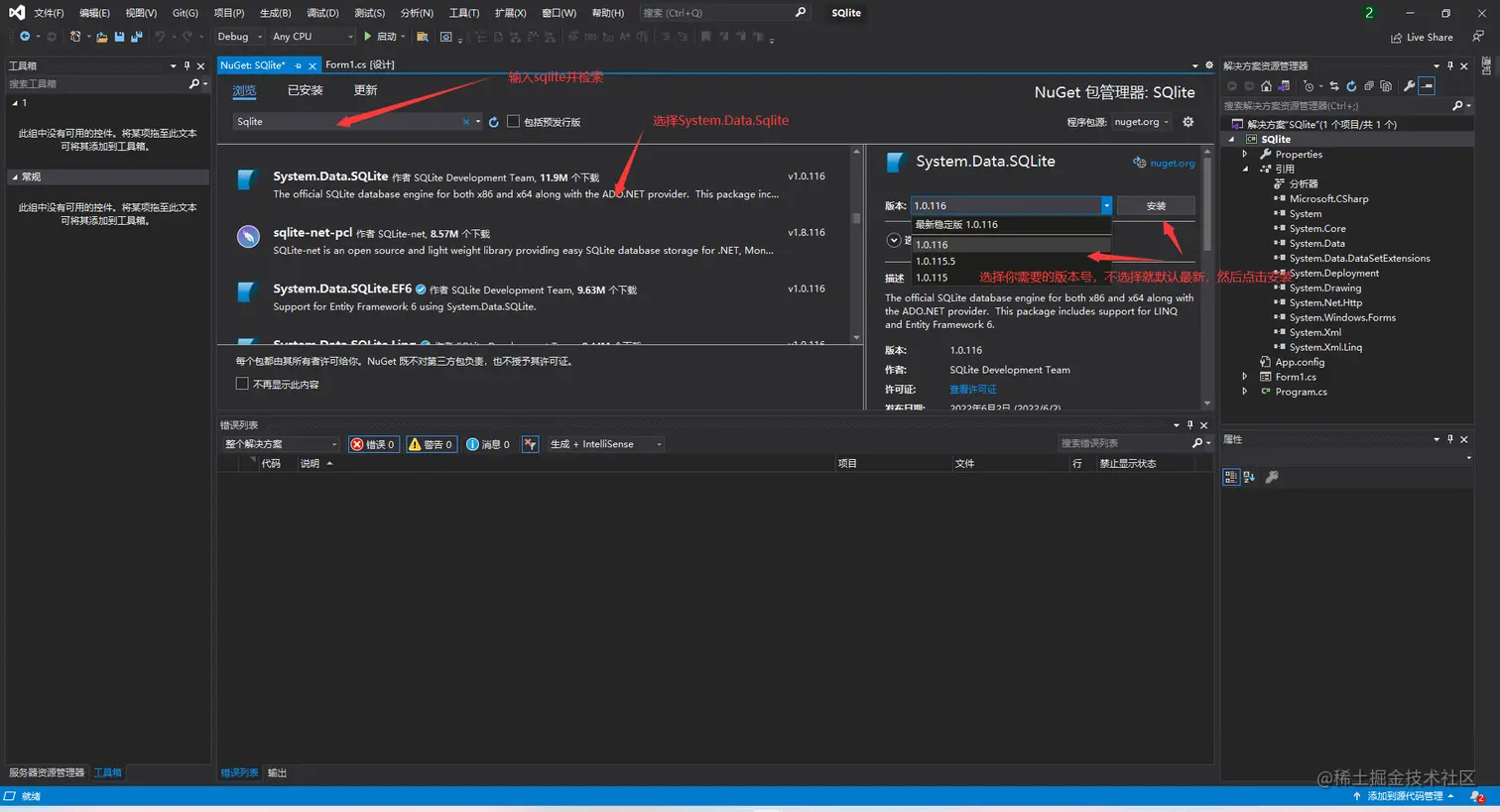
Task: Select the System.Data.SQLite.EF6 package
Action: pyautogui.click(x=536, y=297)
